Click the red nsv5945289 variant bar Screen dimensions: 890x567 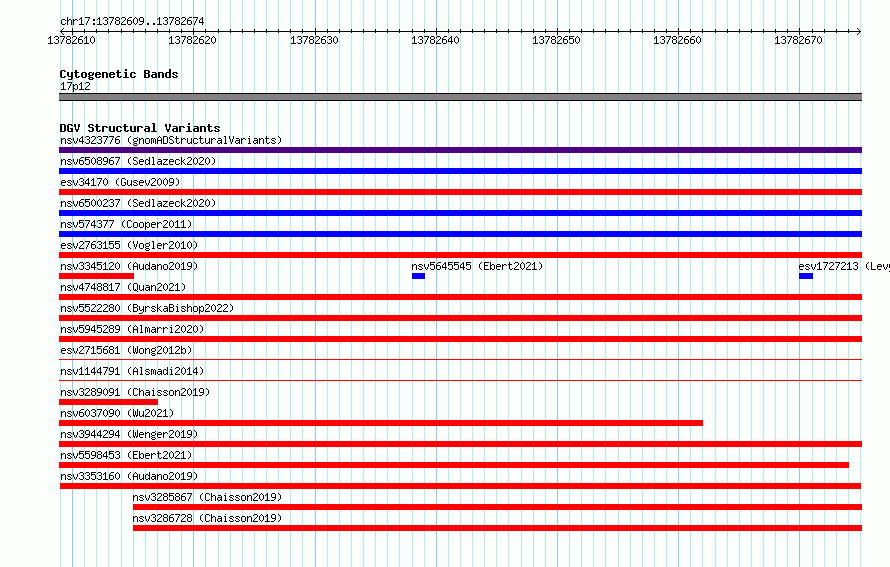(460, 339)
